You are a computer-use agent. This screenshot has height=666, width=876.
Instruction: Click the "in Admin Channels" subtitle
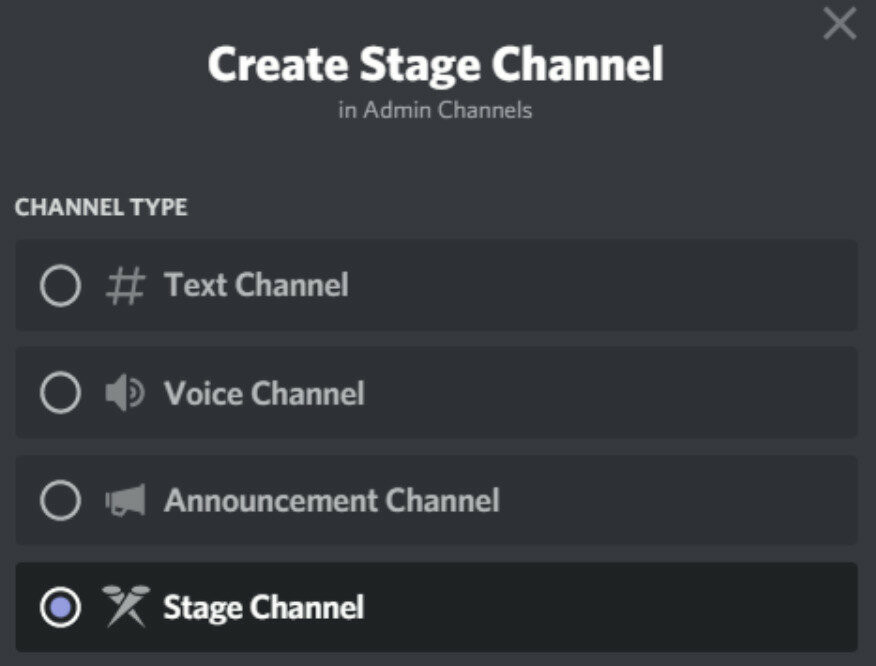coord(435,110)
